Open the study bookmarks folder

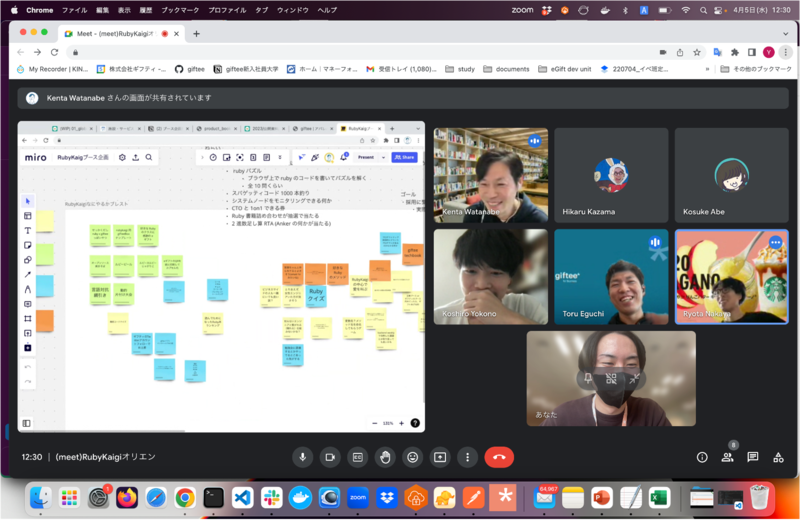pos(460,69)
